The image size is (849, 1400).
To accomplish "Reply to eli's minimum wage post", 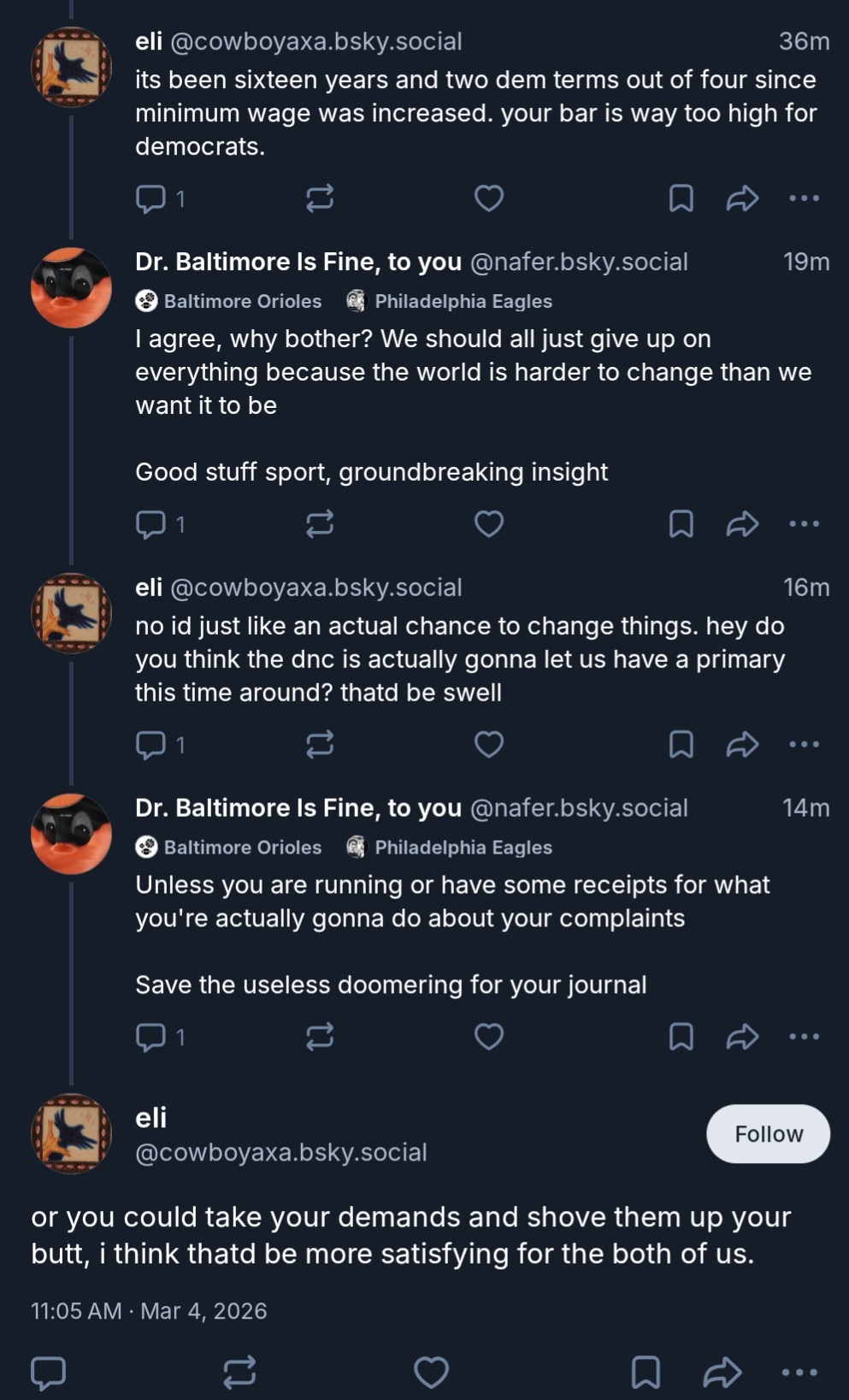I will [x=151, y=198].
